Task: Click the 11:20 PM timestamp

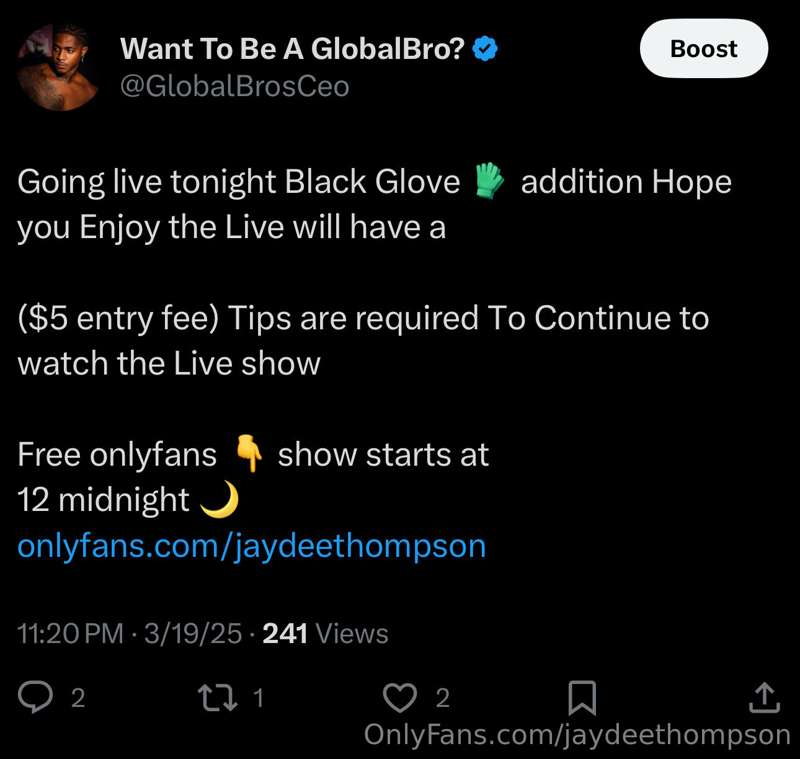Action: click(70, 634)
